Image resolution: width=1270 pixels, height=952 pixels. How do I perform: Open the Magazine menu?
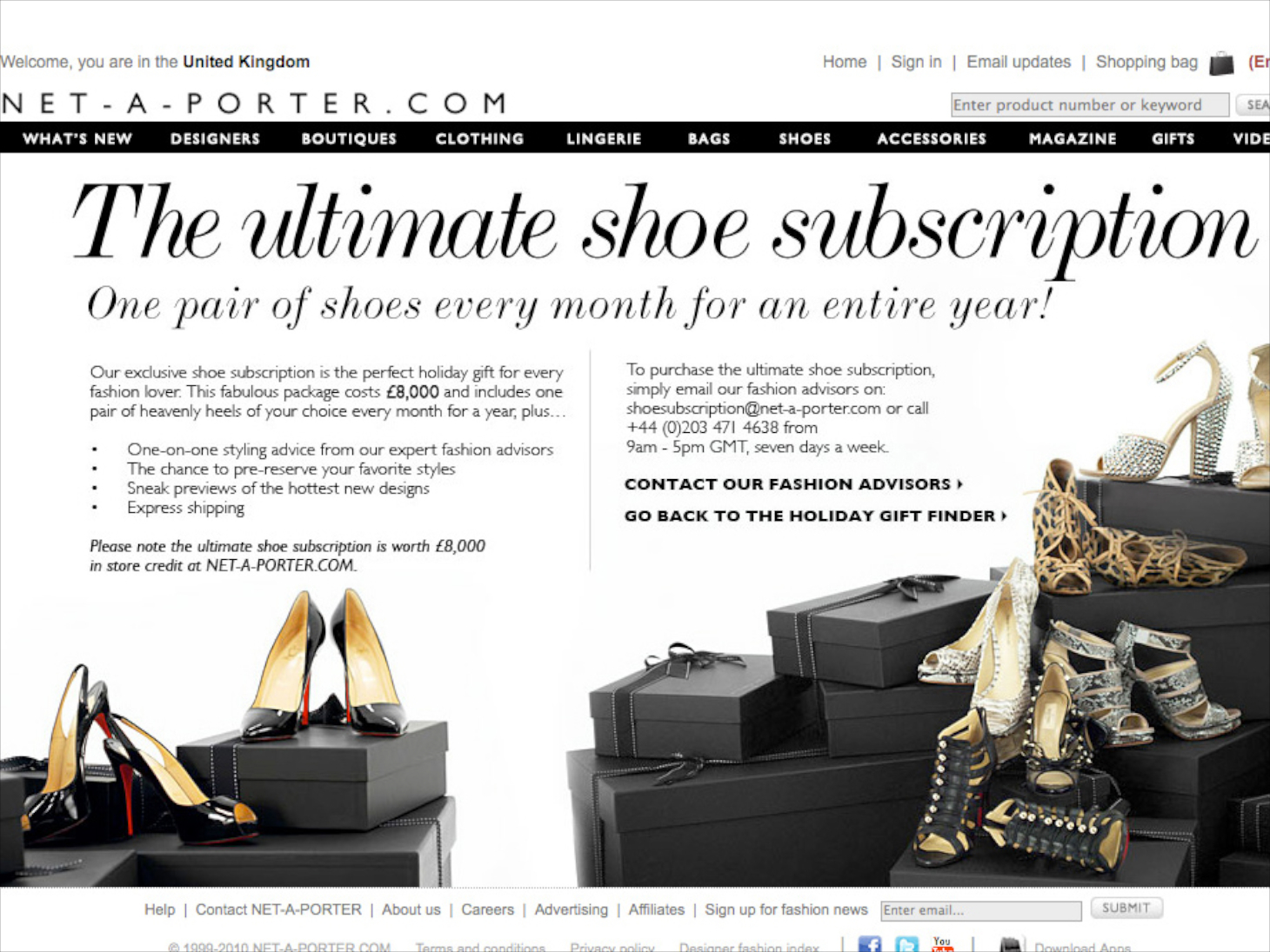point(1072,138)
